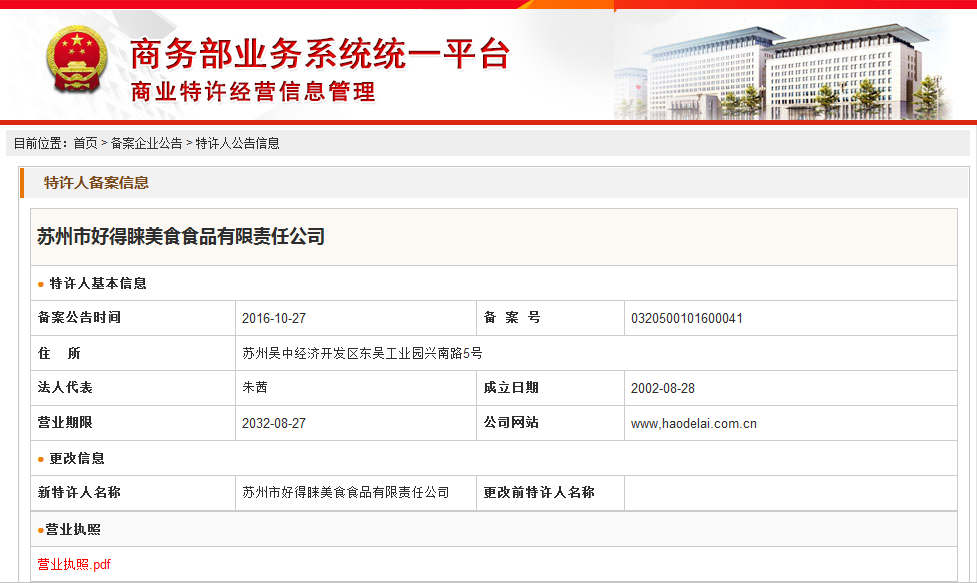Image resolution: width=977 pixels, height=583 pixels.
Task: Click 特许人公告信息 in the breadcrumb
Action: 237,143
